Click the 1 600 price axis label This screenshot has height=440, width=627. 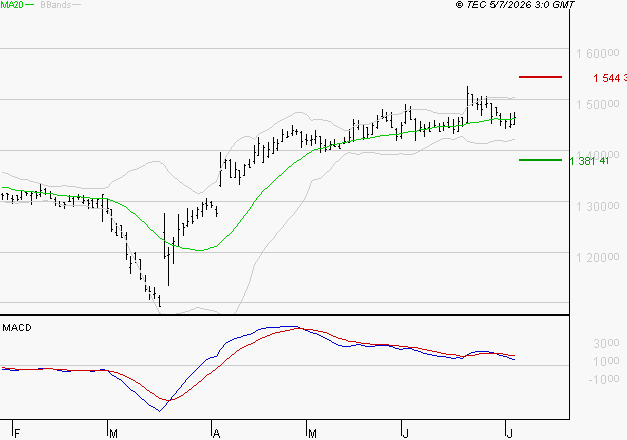(597, 53)
